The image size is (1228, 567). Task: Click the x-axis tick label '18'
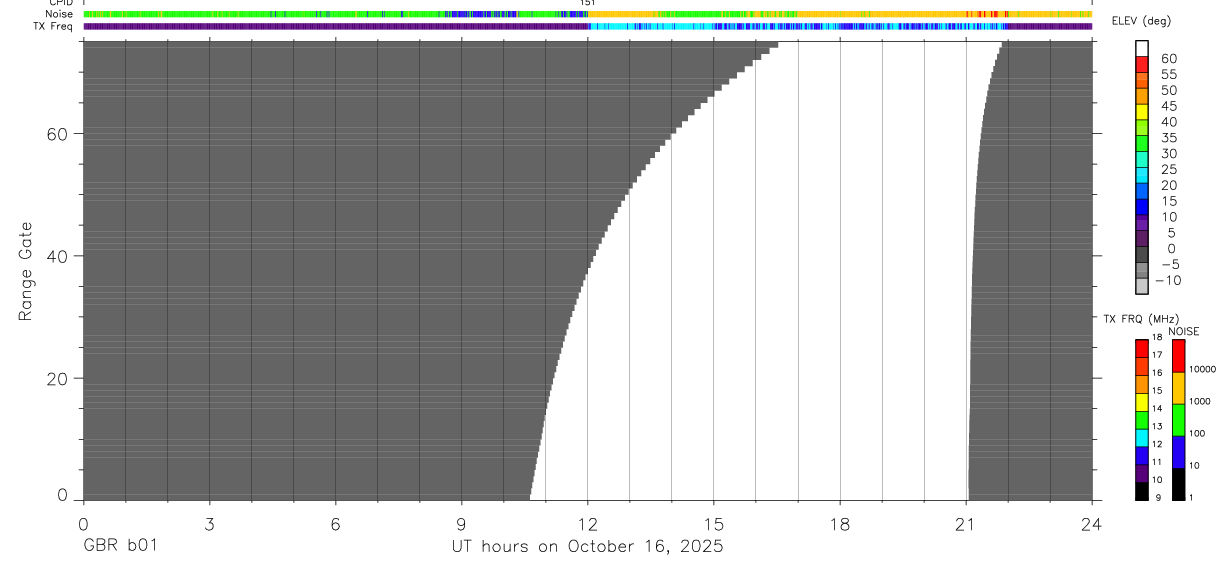pos(840,523)
